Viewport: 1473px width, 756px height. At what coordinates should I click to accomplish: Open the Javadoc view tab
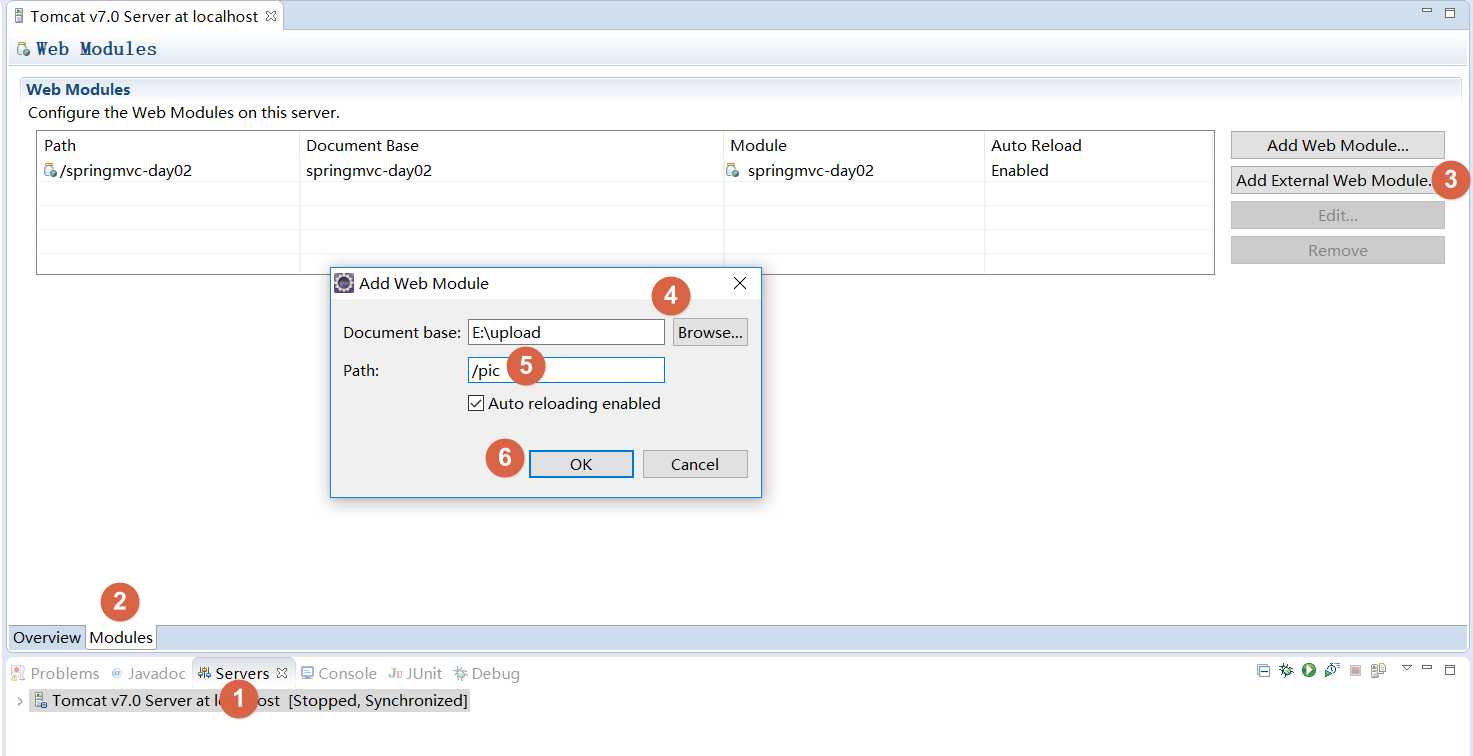[148, 673]
